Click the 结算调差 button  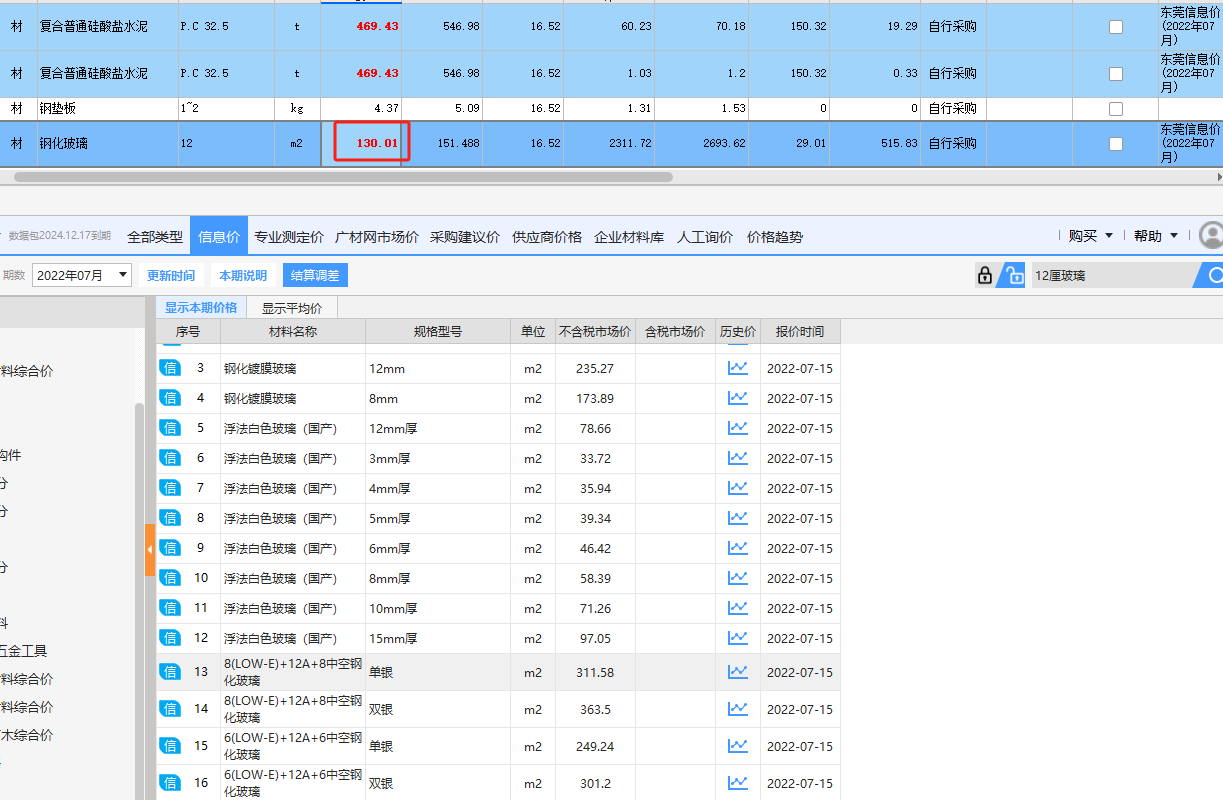click(x=315, y=275)
